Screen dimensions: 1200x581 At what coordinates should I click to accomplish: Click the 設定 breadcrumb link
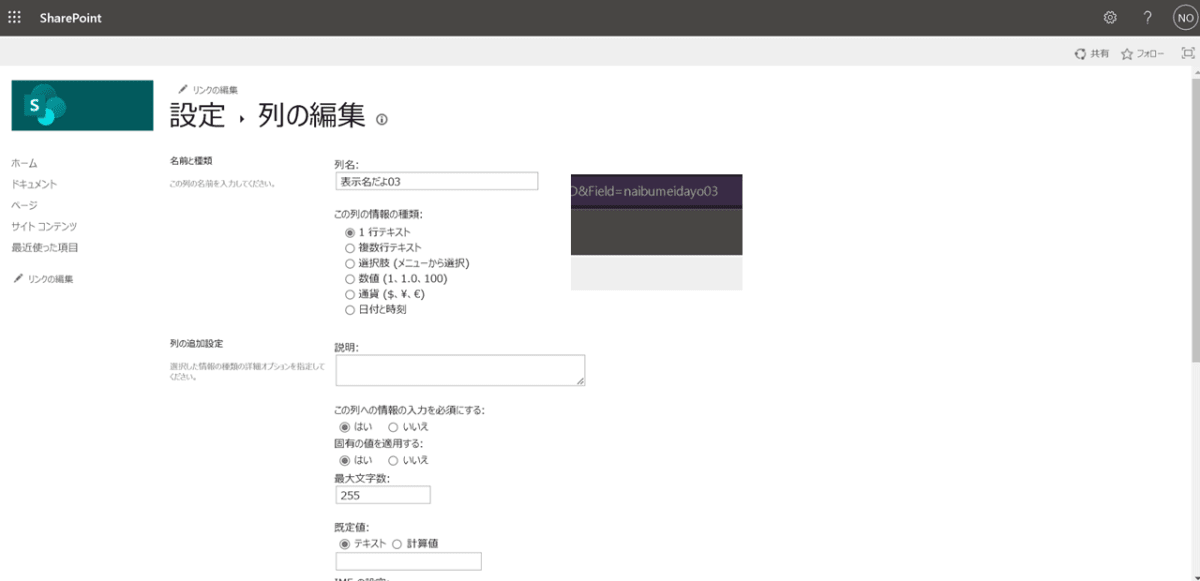[198, 115]
